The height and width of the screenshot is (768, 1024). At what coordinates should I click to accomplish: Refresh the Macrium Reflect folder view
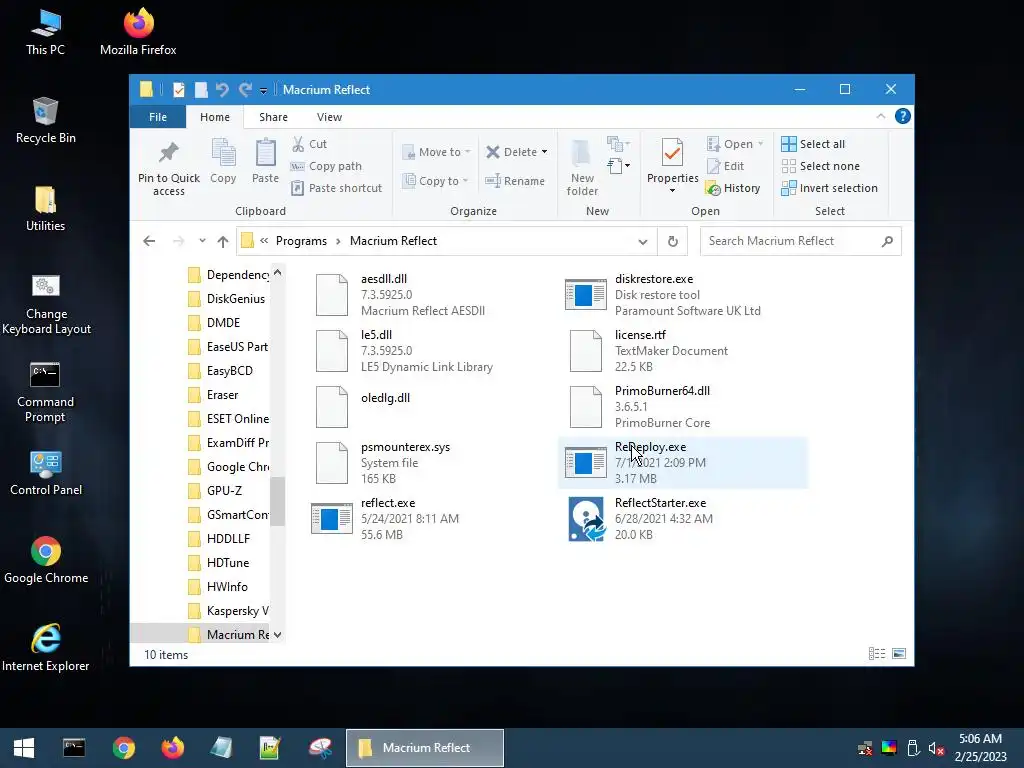coord(673,242)
